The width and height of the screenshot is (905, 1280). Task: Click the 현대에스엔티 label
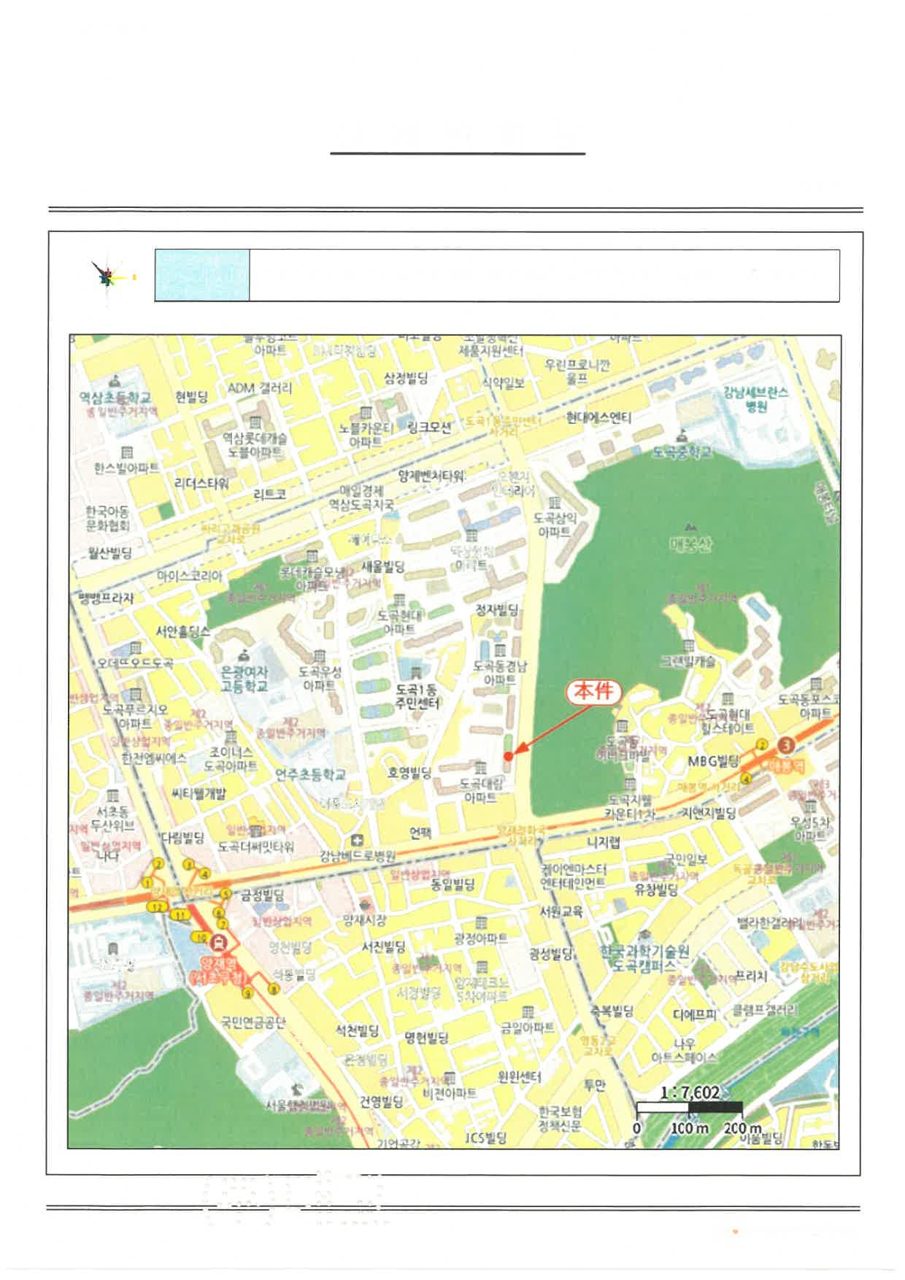click(599, 416)
